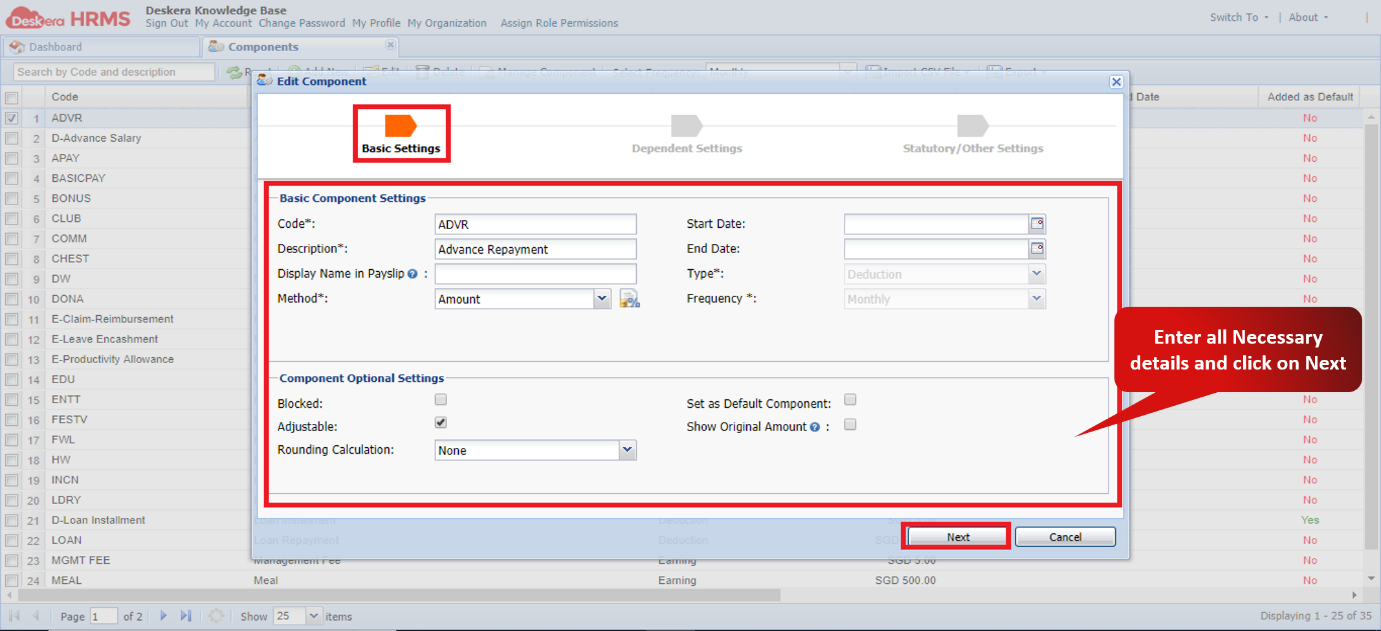This screenshot has height=631, width=1381.
Task: Open the My Profile link
Action: [376, 23]
